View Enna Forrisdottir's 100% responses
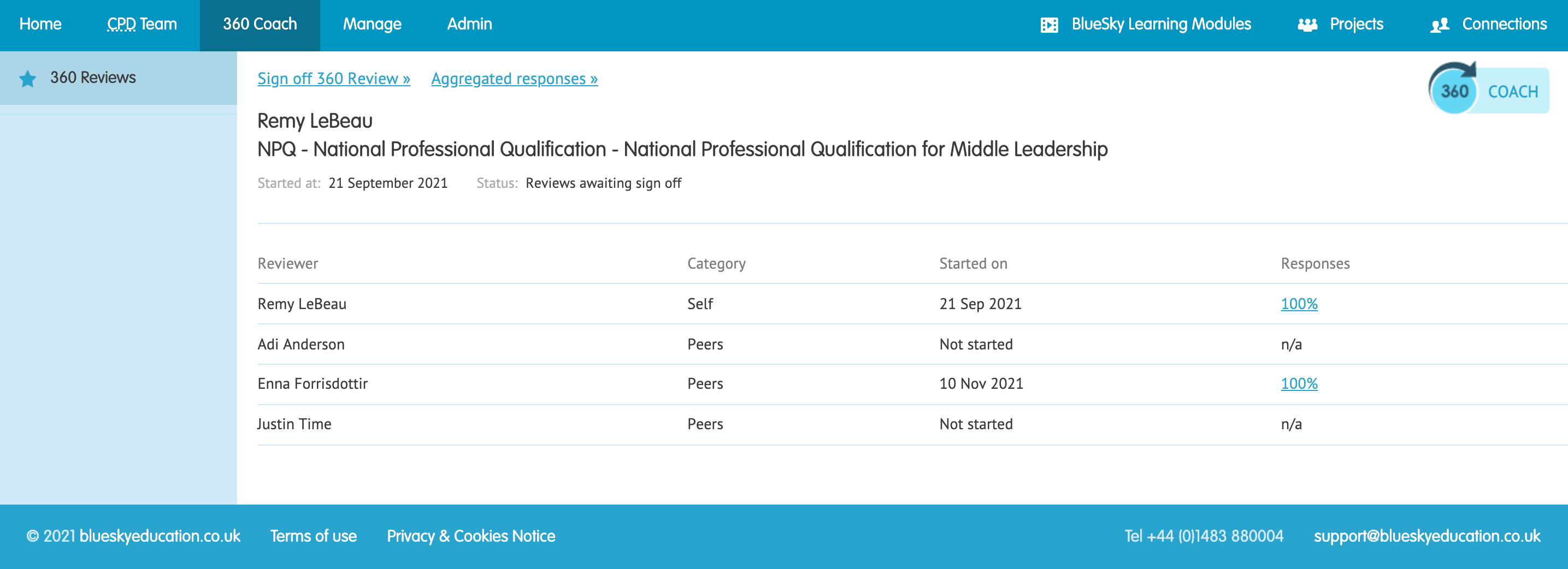The height and width of the screenshot is (569, 1568). 1298,383
